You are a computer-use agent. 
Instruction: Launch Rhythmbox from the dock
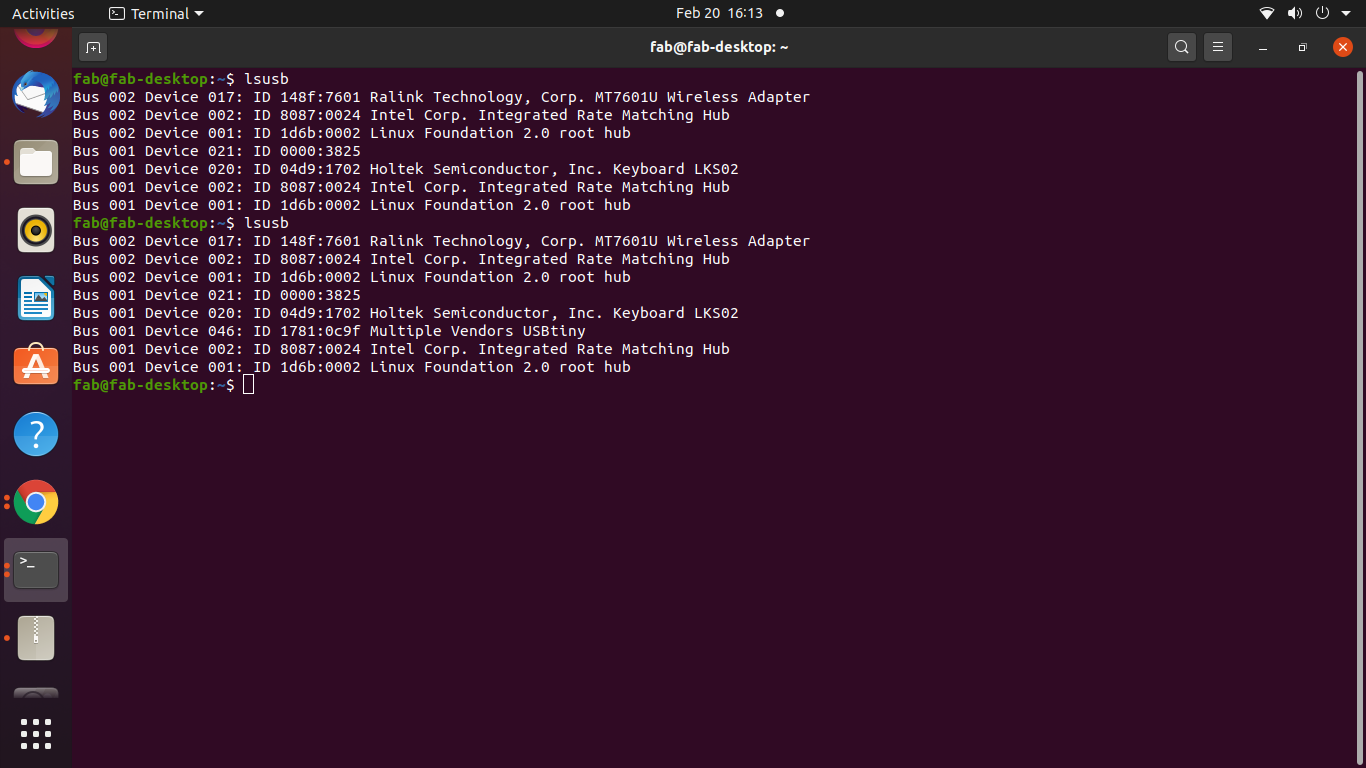(36, 230)
